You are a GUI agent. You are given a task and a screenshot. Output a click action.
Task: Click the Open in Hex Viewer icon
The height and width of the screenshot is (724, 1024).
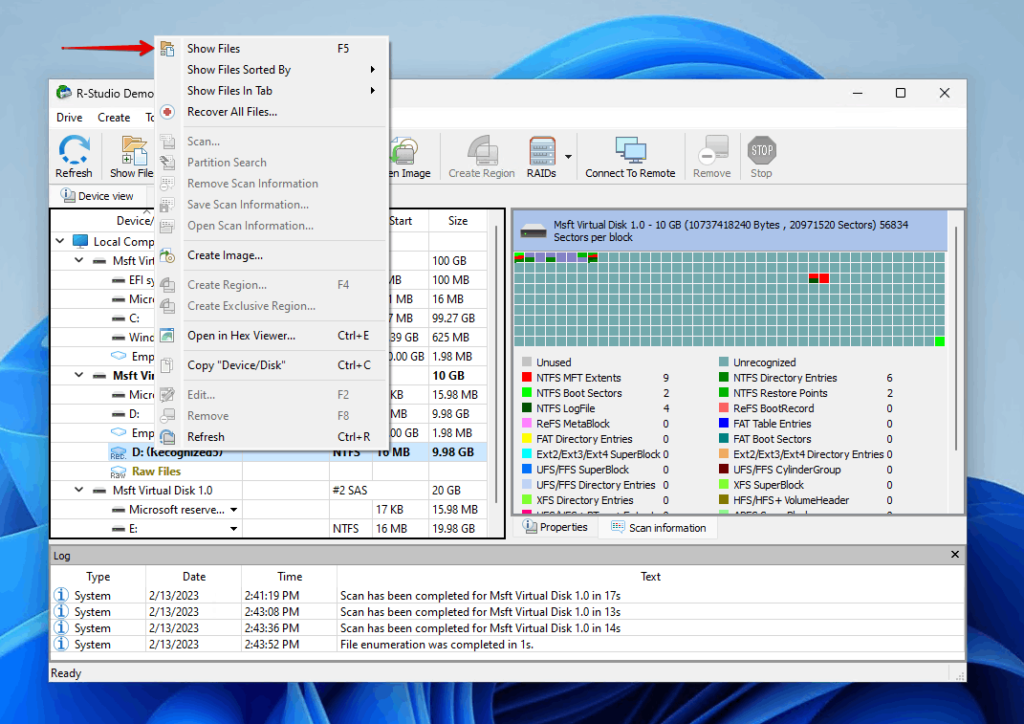168,336
